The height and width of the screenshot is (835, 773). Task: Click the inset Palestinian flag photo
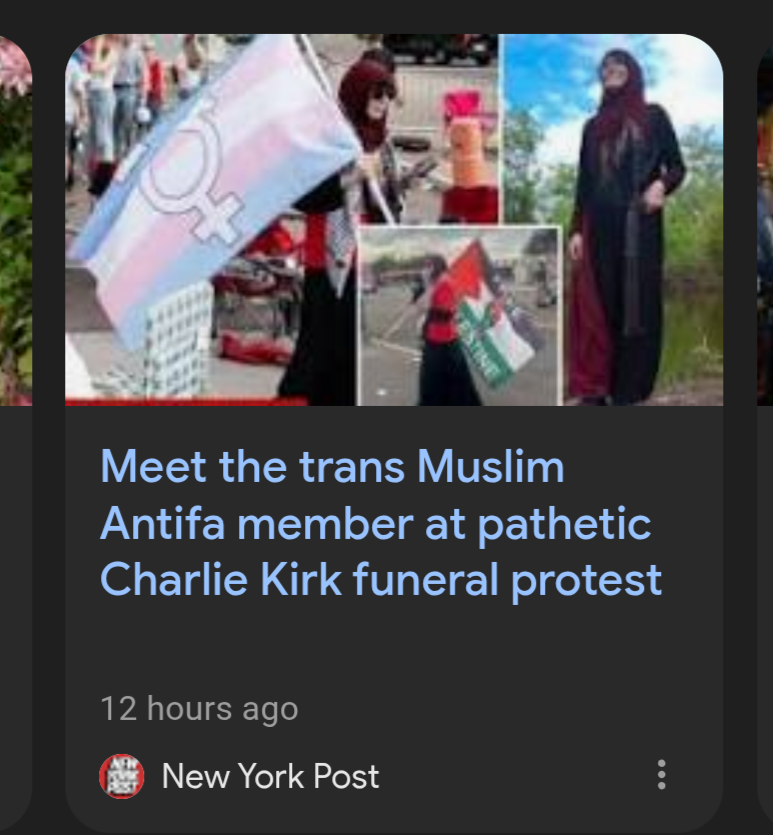[x=459, y=315]
